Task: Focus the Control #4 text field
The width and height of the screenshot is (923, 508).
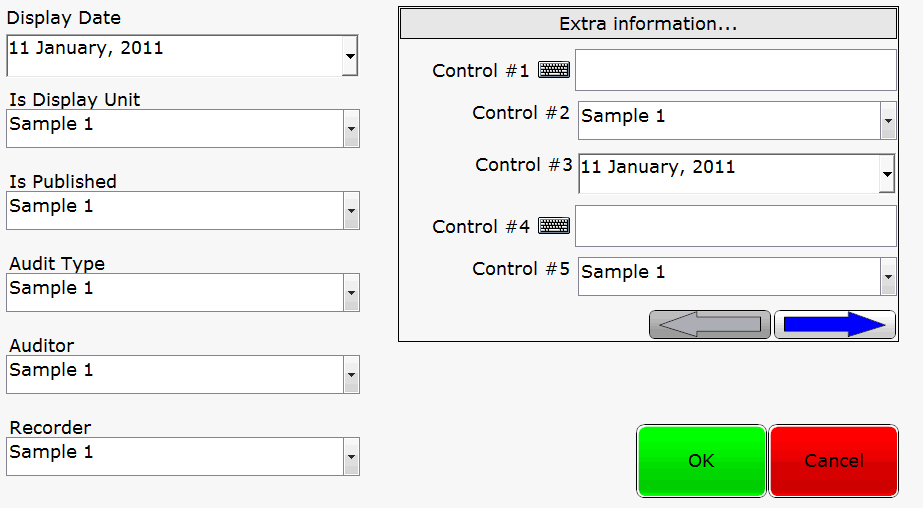Action: [x=736, y=226]
